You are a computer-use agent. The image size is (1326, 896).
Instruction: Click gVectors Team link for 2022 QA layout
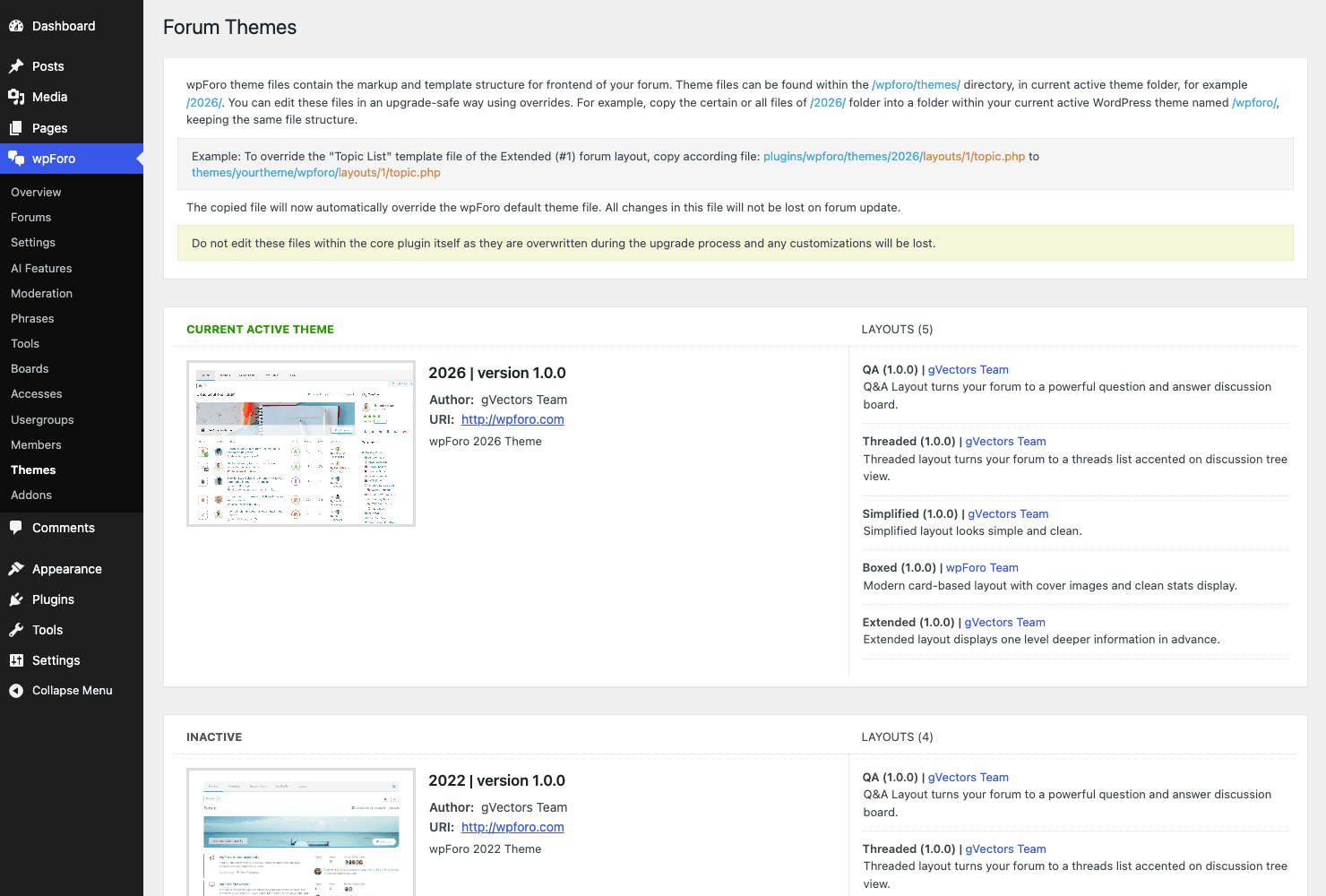[x=968, y=778]
